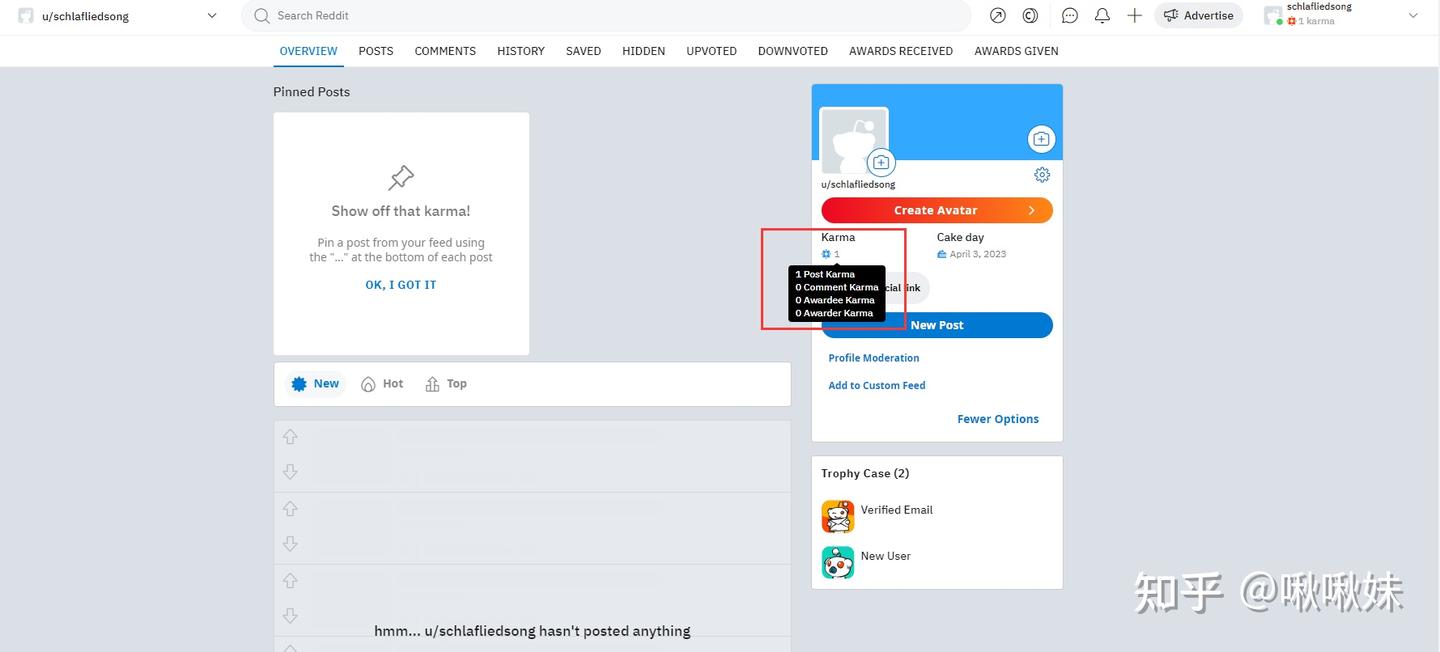Downvote the first feed post
Screen dimensions: 1440x652
290,471
